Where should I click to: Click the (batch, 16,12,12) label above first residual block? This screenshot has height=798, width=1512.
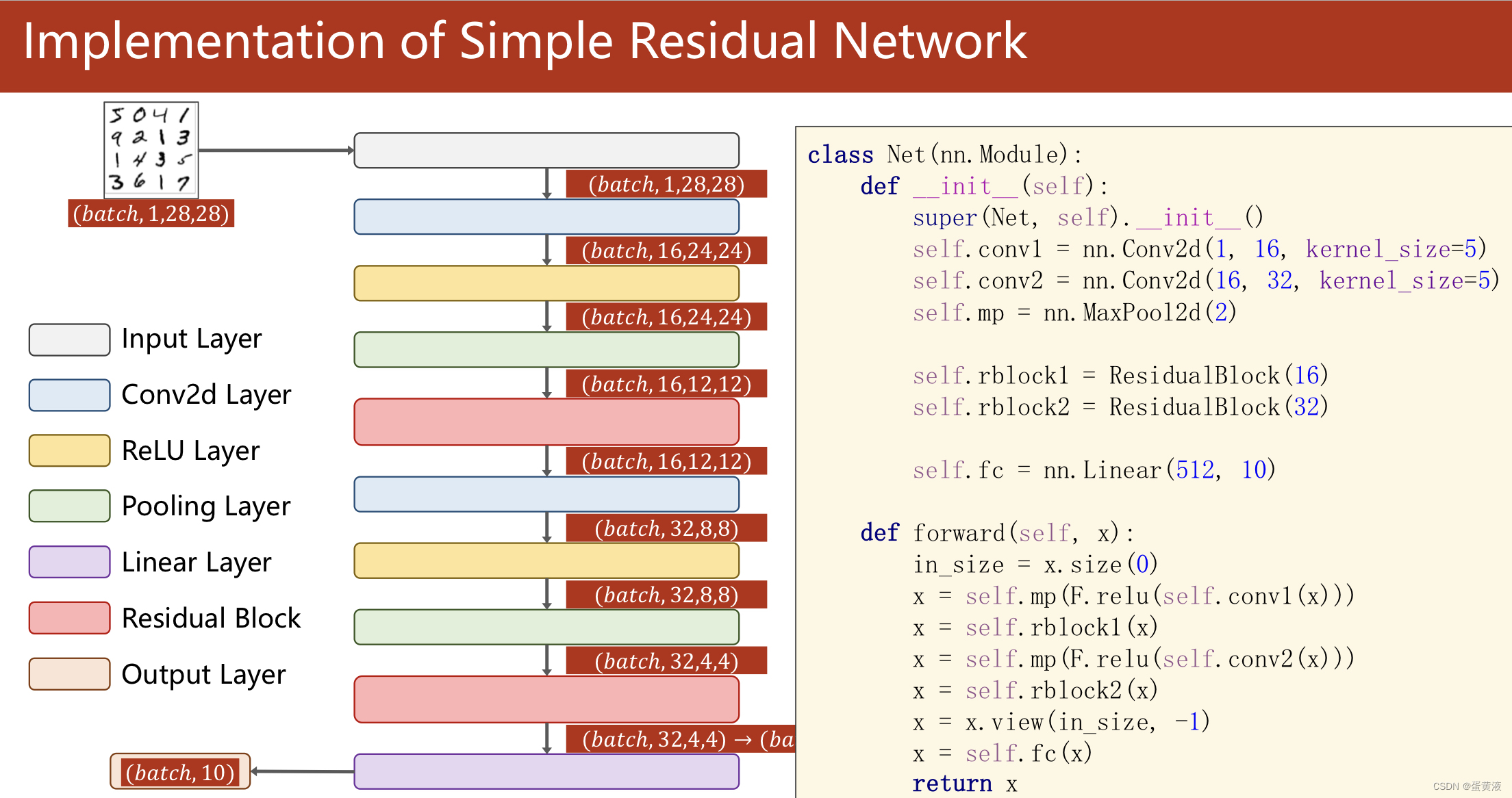pos(666,384)
